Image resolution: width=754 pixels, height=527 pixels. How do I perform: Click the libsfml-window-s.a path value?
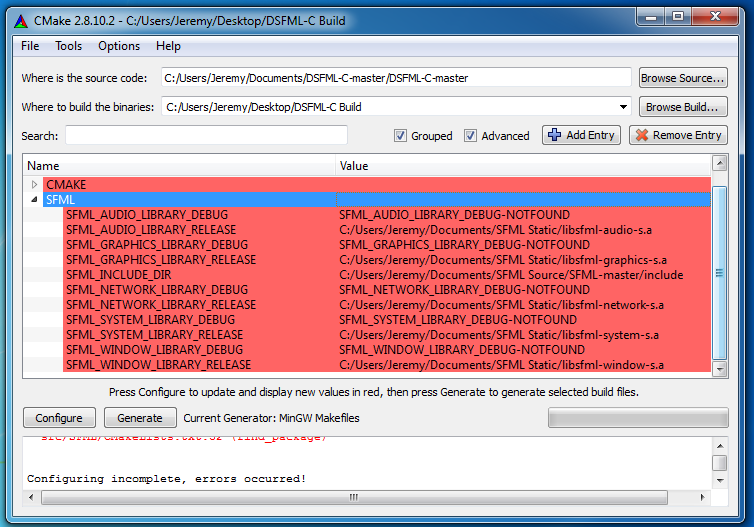(502, 364)
